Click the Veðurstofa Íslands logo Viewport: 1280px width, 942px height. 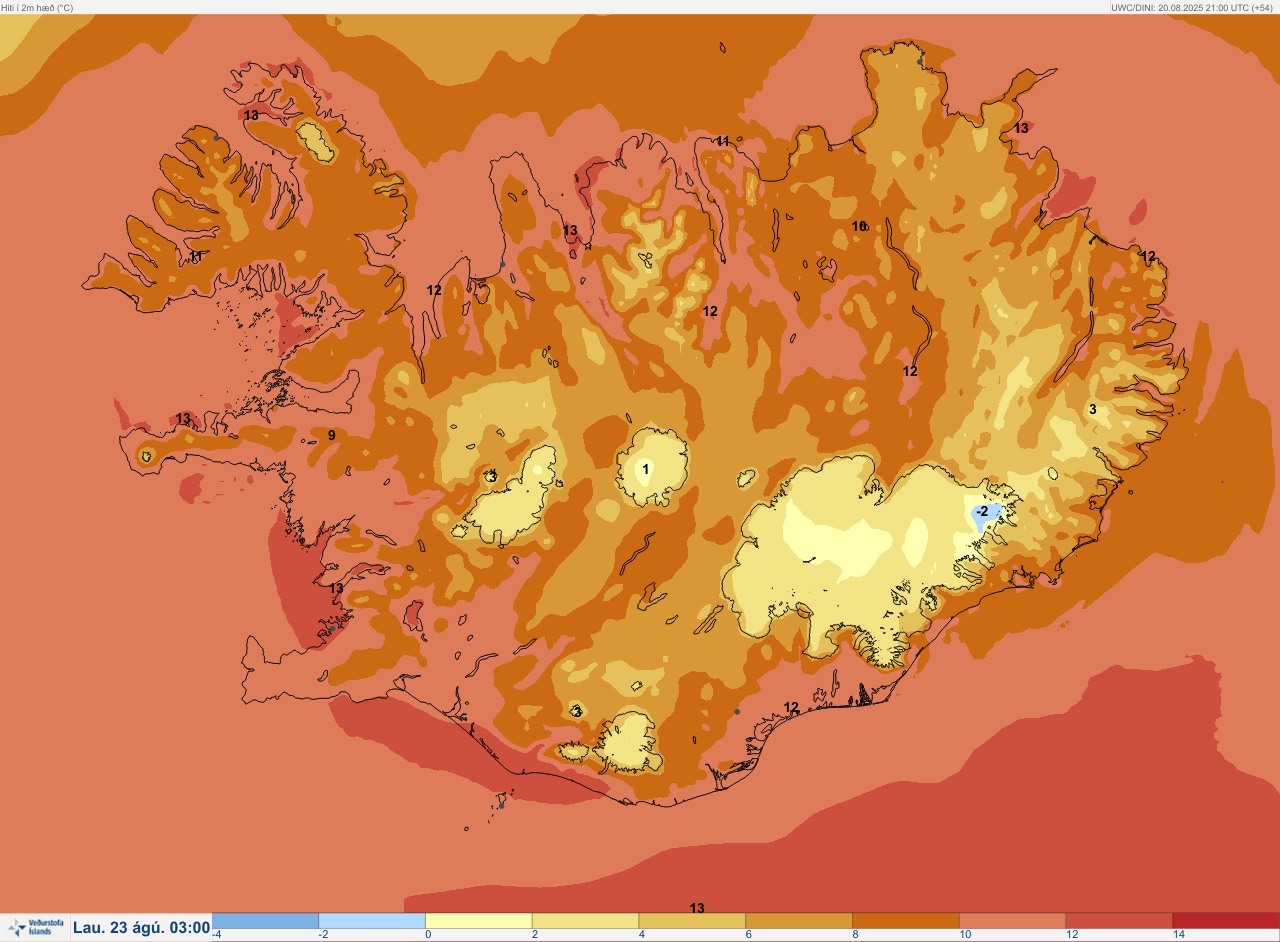[x=34, y=928]
